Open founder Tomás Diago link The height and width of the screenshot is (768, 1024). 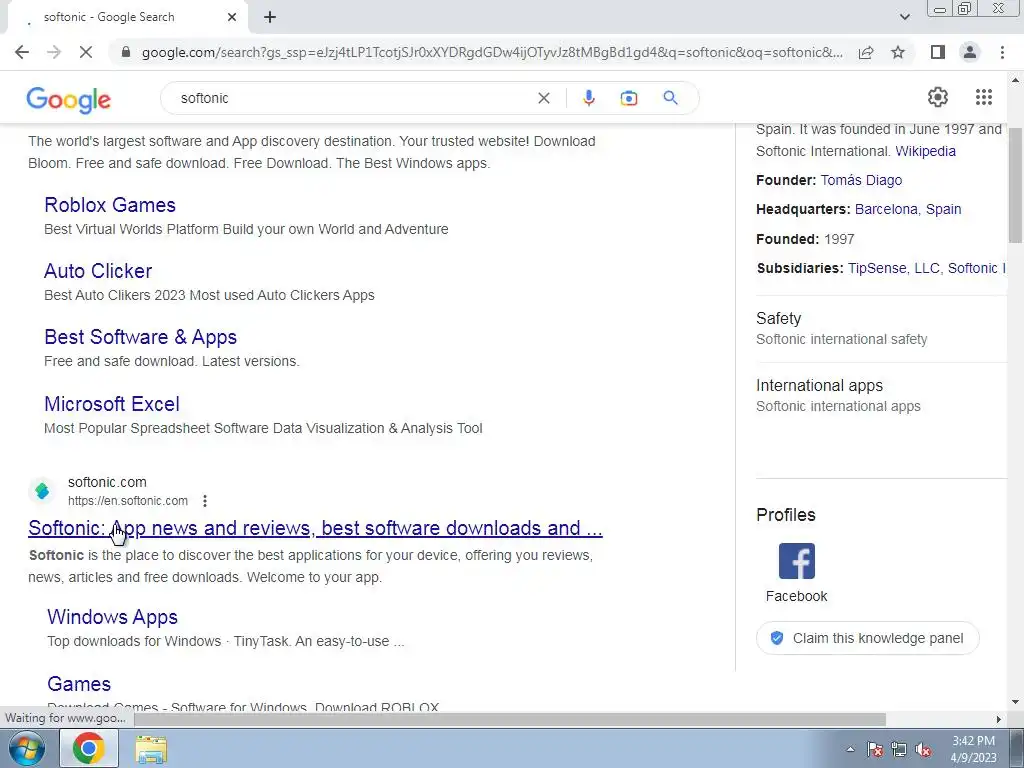(x=861, y=180)
